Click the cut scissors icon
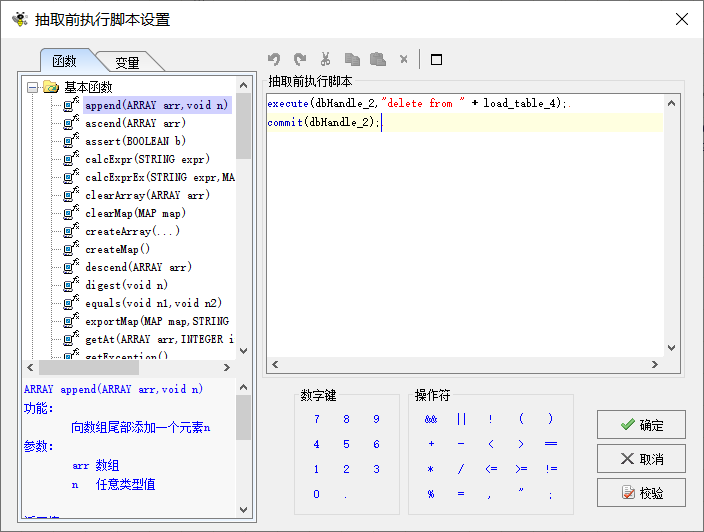Screen dimensions: 704x532 [326, 59]
